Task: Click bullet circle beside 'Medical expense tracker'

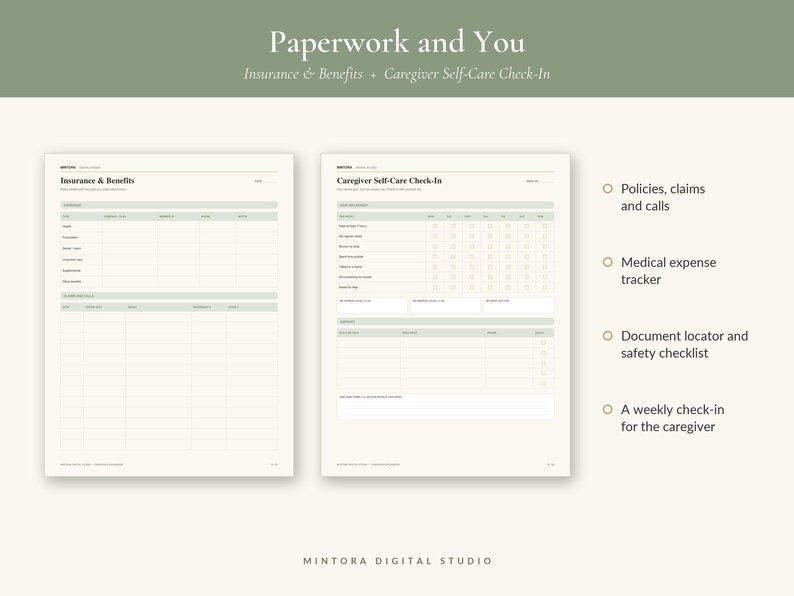Action: [608, 262]
